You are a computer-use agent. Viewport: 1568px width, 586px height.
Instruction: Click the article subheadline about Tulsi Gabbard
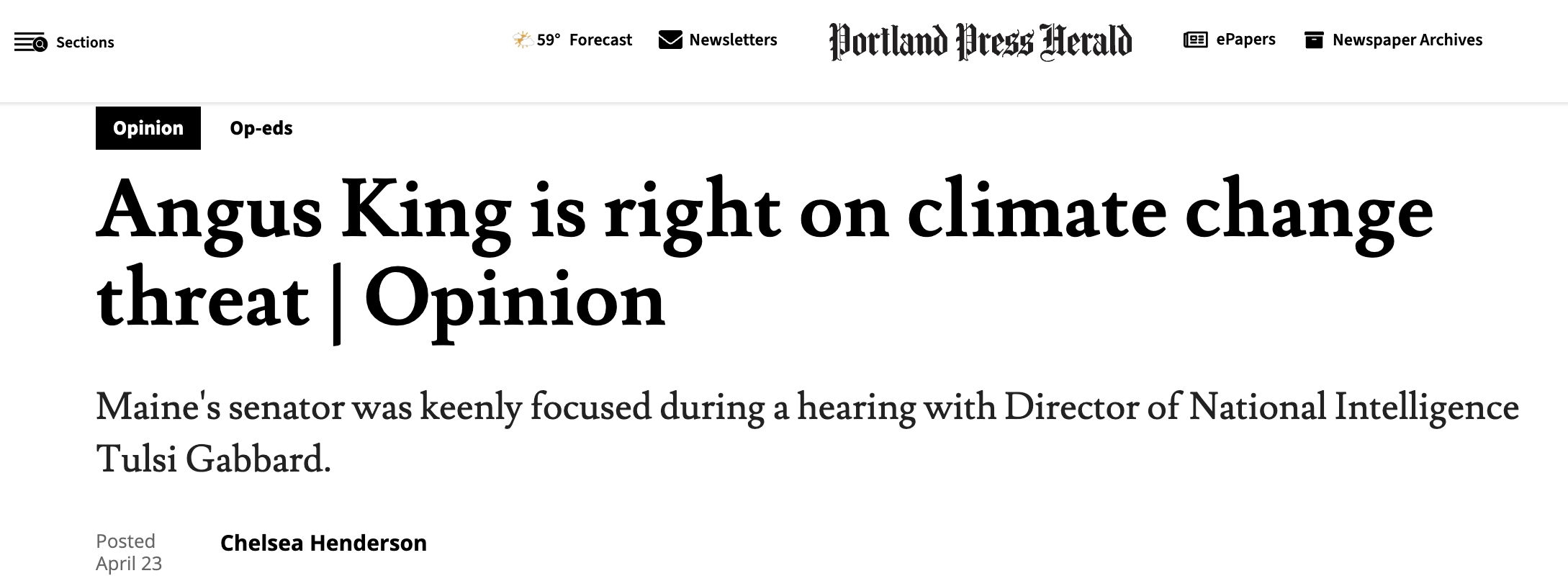coord(807,433)
